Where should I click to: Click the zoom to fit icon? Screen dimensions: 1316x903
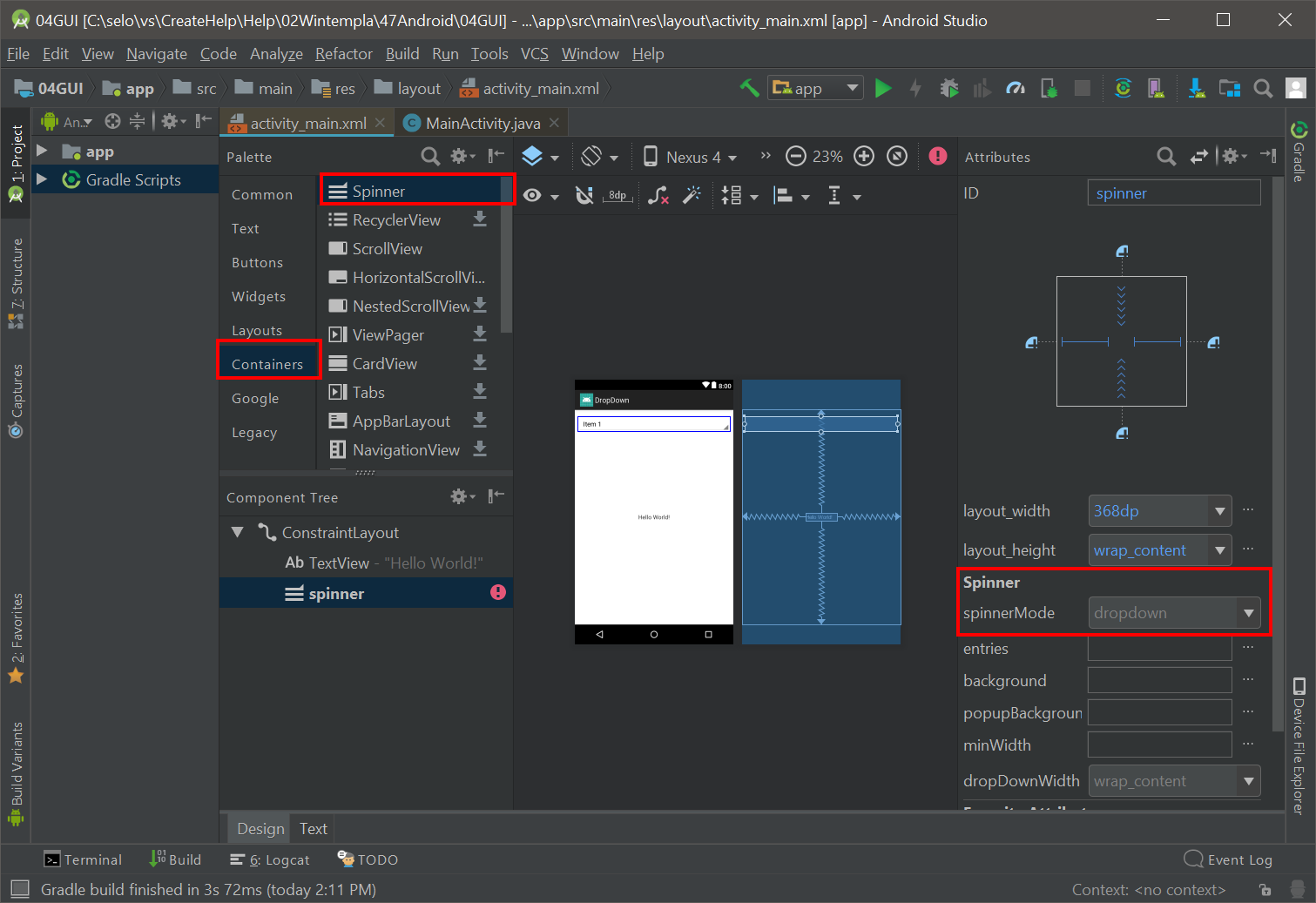pos(897,156)
